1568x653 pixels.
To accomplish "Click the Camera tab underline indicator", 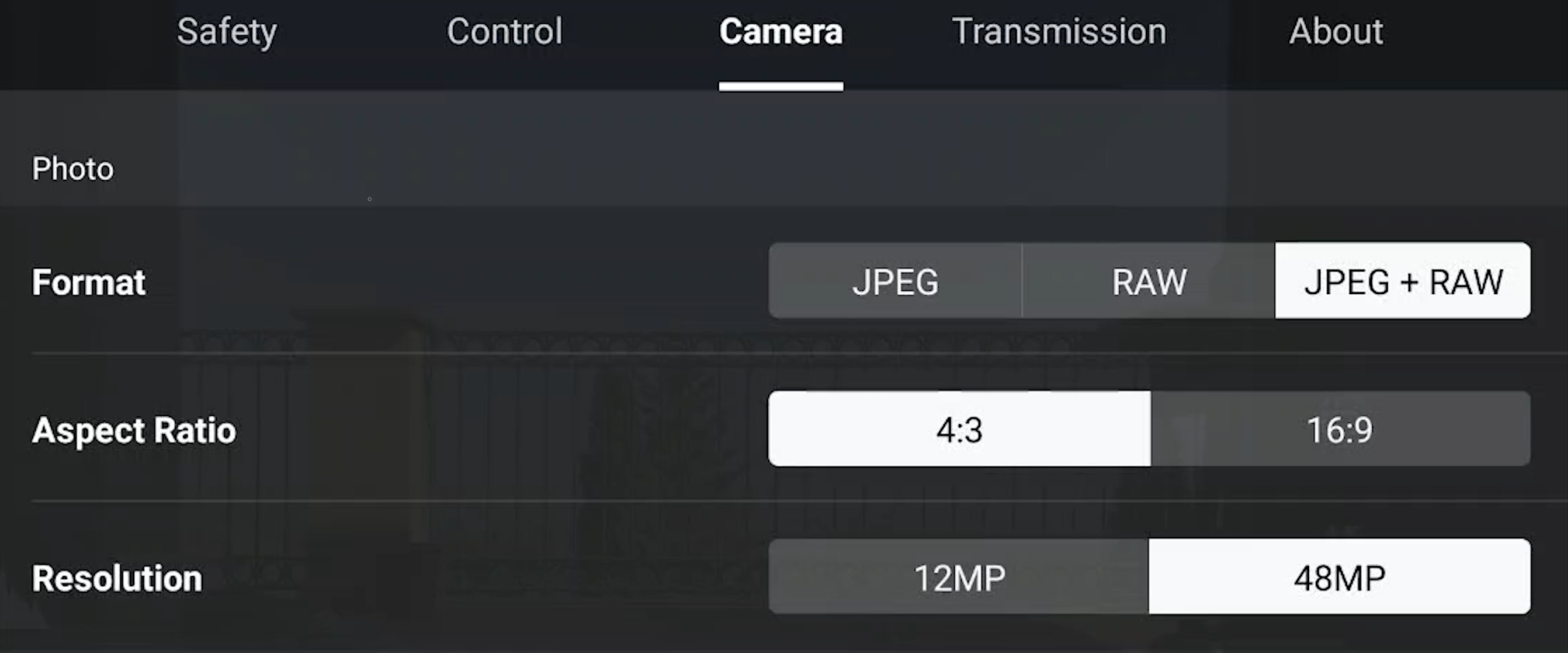I will [x=780, y=87].
